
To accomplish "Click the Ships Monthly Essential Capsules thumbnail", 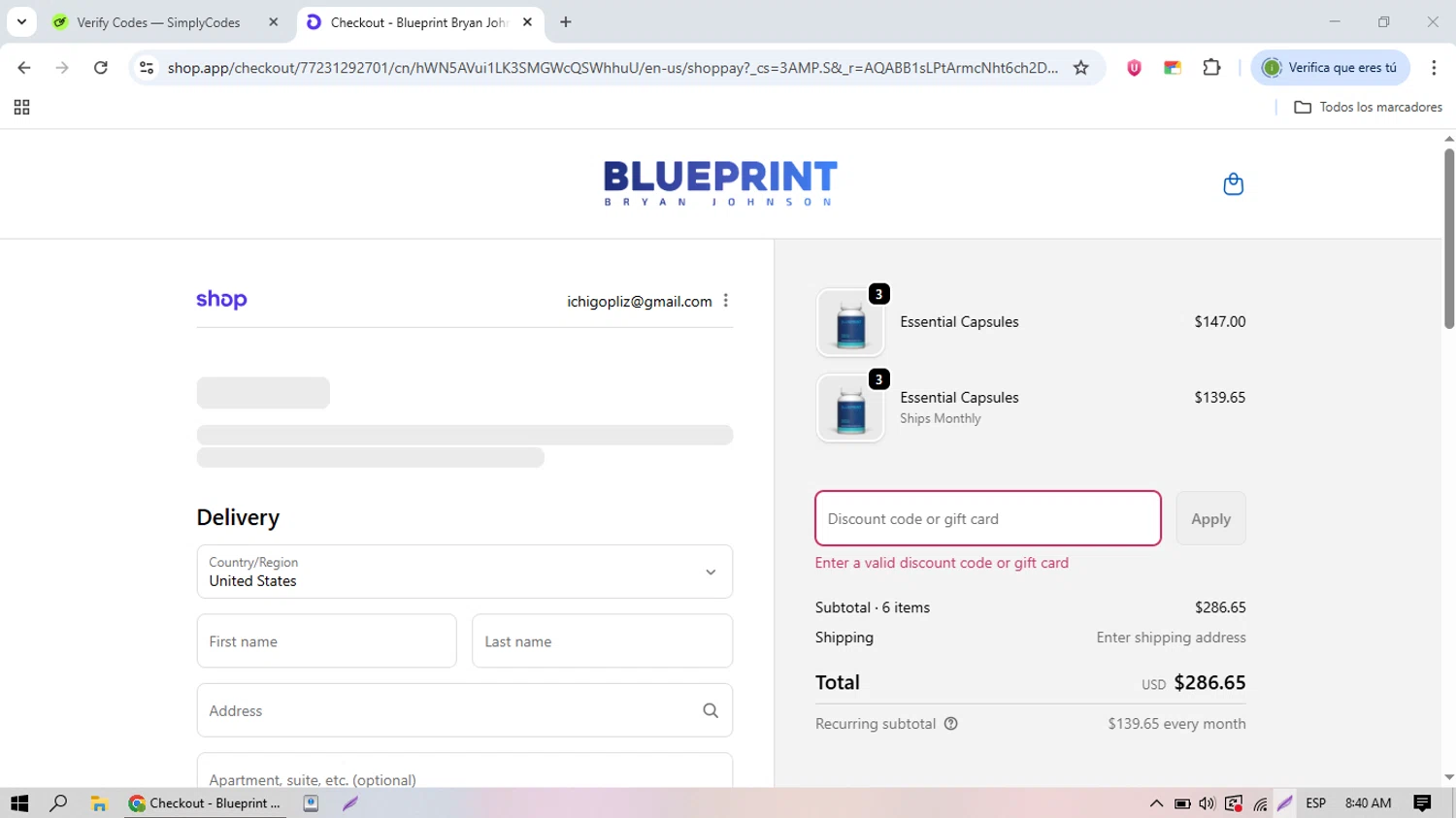I will point(850,409).
